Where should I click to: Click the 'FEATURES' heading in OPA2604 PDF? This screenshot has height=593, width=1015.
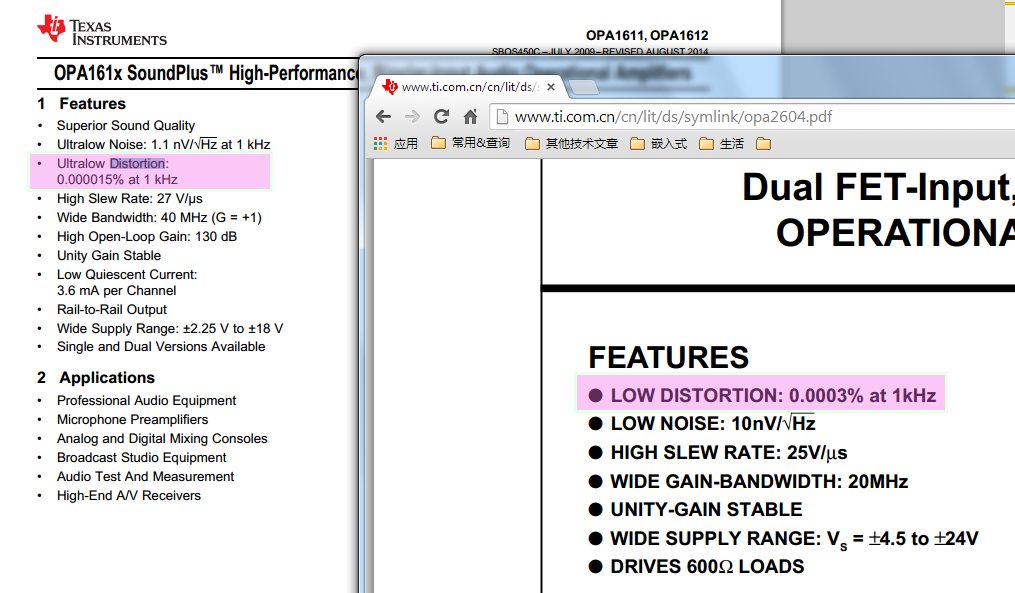668,357
